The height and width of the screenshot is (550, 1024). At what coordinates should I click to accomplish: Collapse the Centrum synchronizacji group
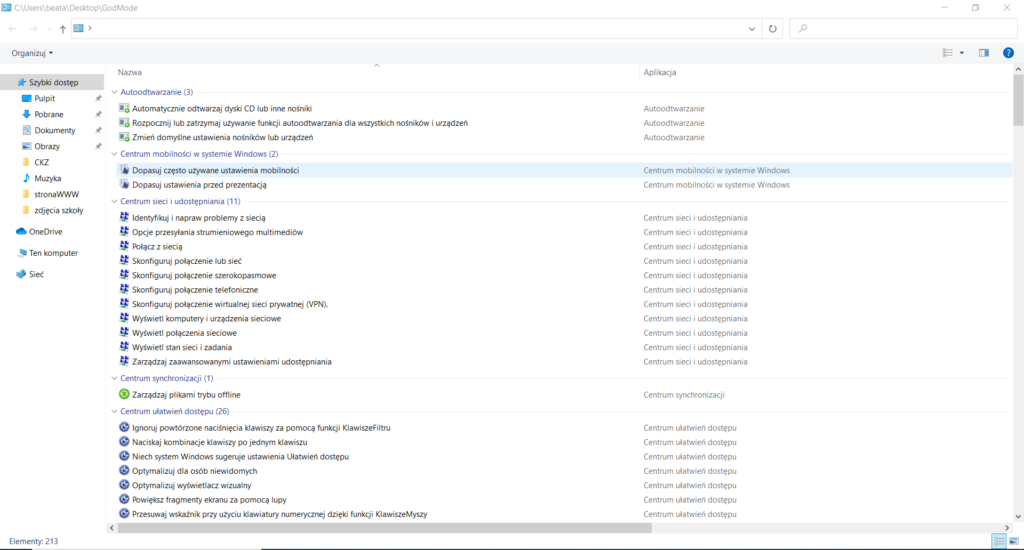[x=114, y=378]
